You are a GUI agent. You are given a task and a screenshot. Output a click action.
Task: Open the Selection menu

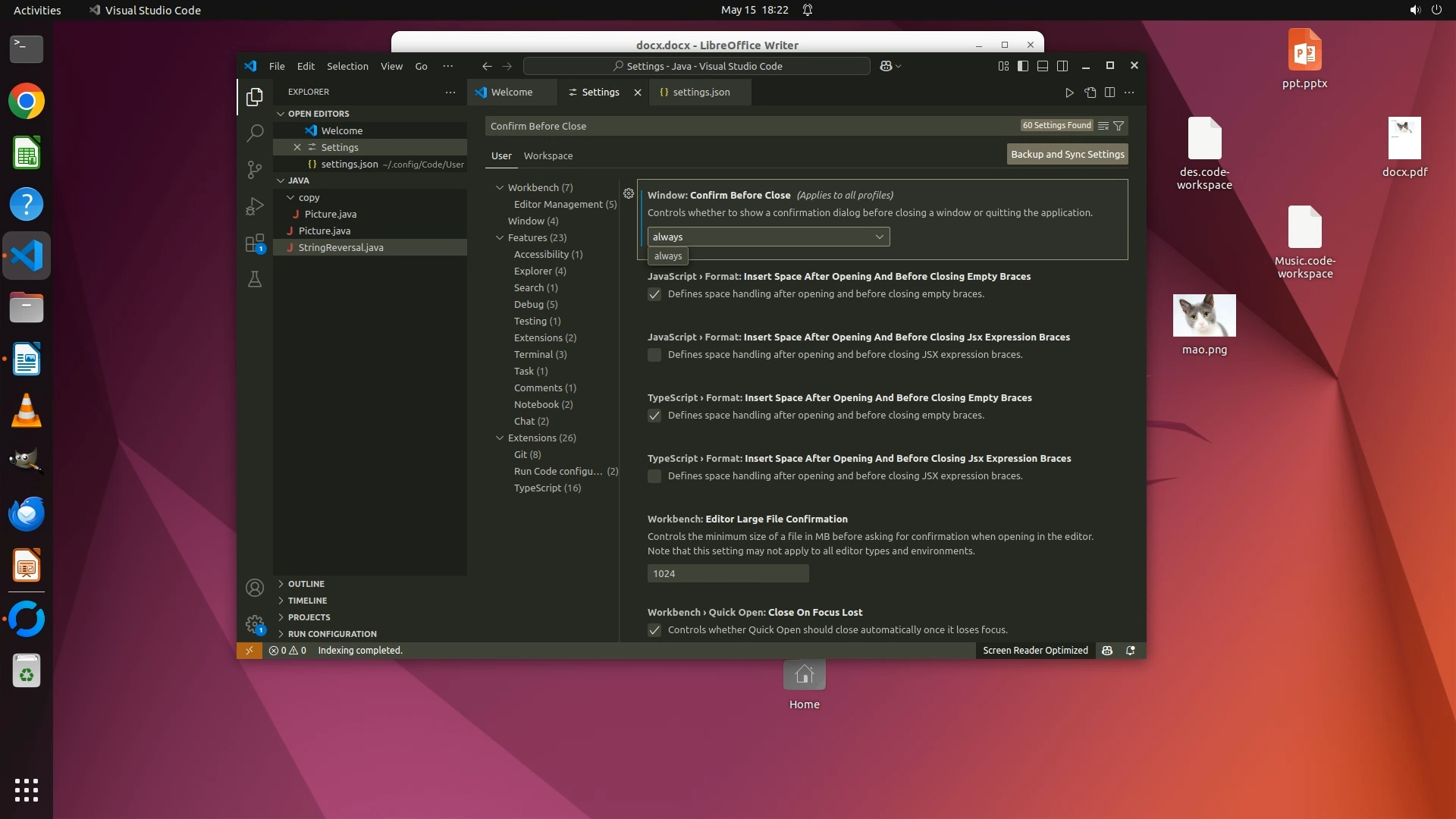pyautogui.click(x=347, y=66)
